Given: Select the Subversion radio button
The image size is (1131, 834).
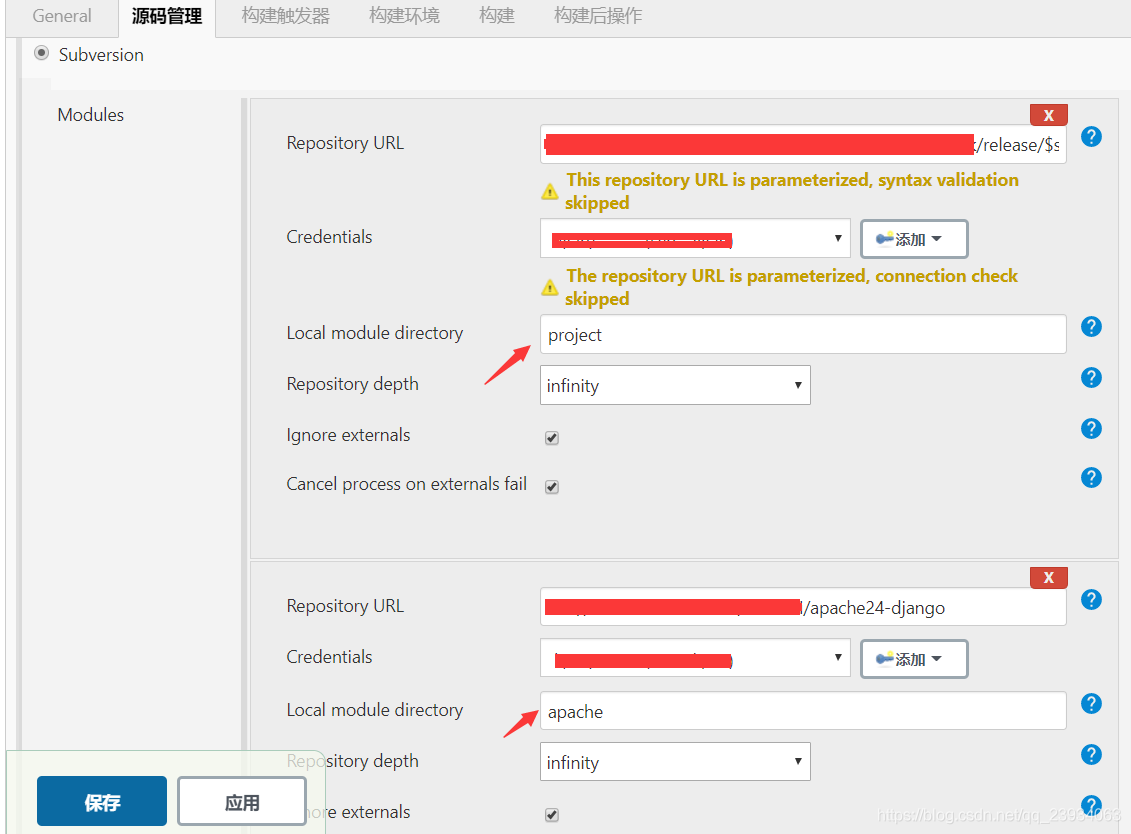Looking at the screenshot, I should click(42, 53).
